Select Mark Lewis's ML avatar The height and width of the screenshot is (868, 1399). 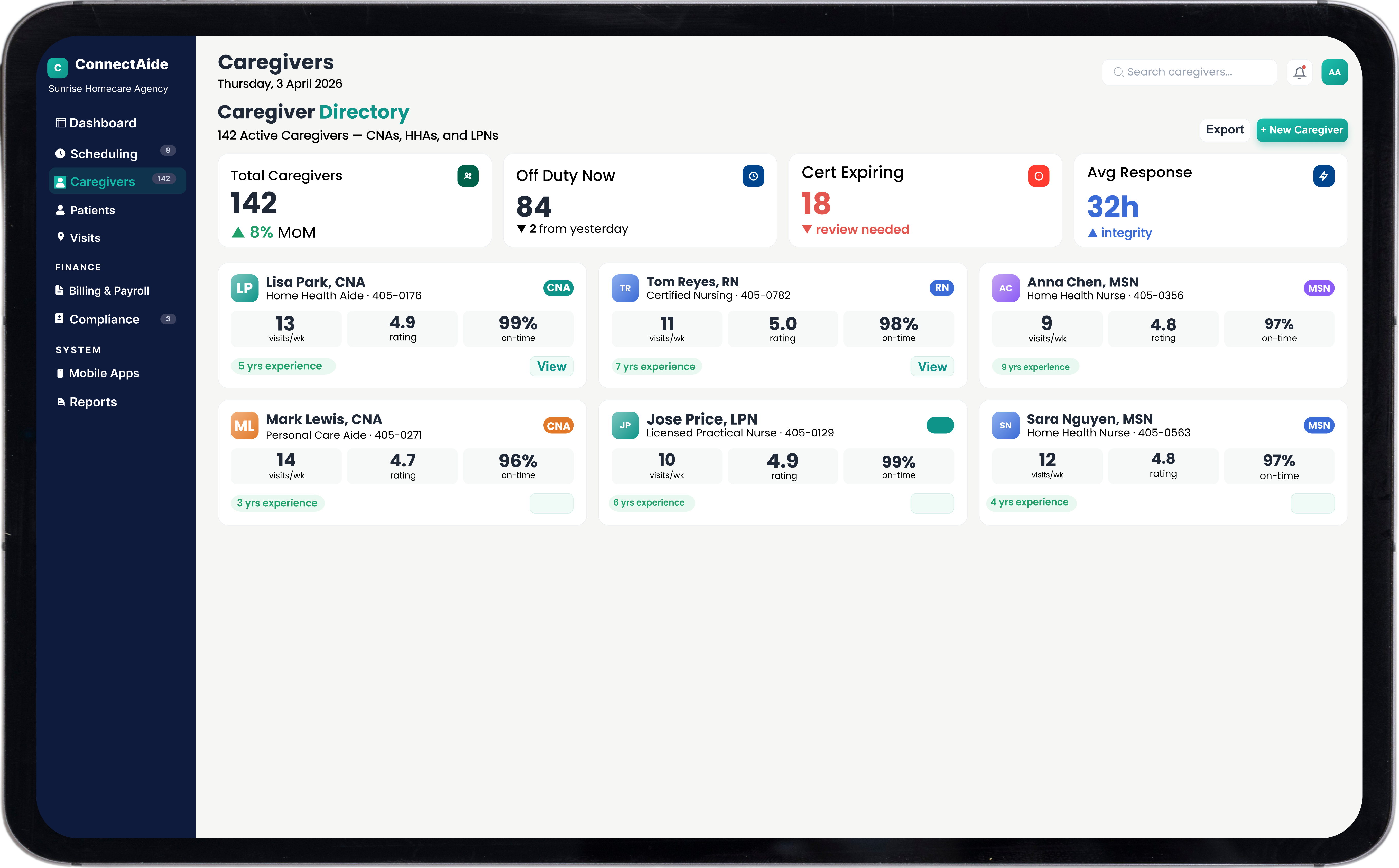(x=245, y=425)
